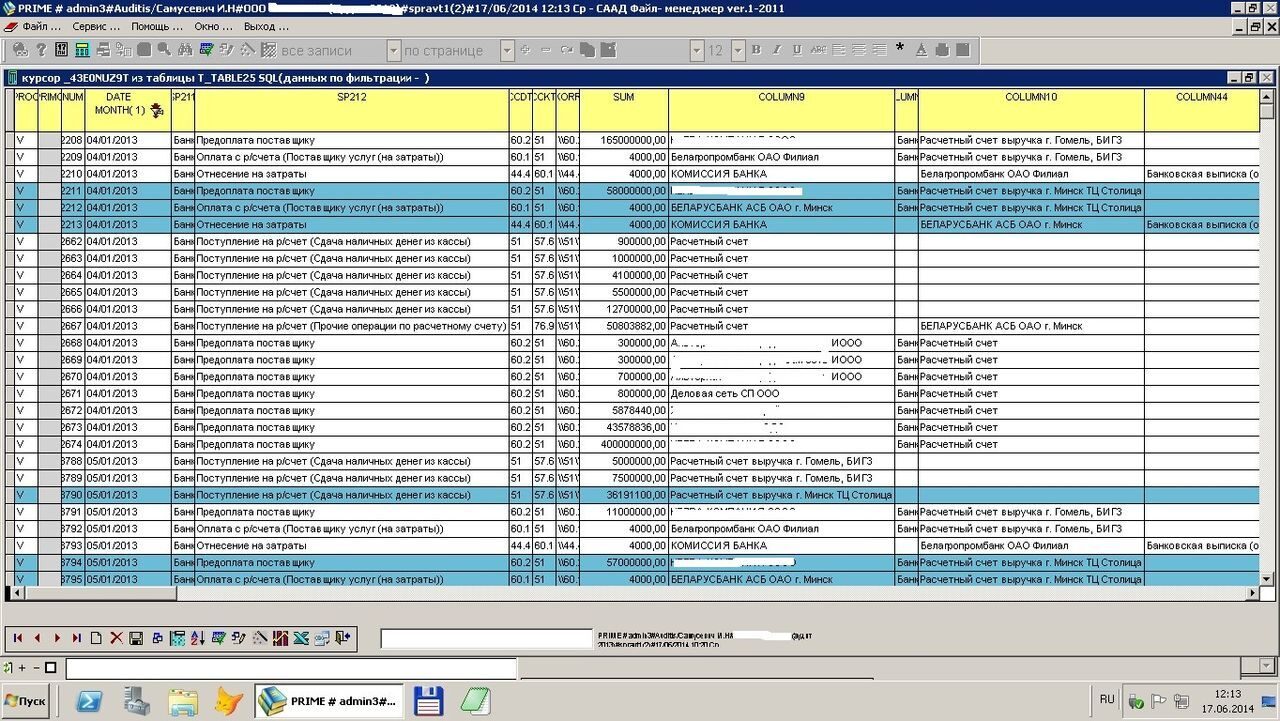
Task: Export to Excel in the bottom toolbar
Action: [301, 638]
